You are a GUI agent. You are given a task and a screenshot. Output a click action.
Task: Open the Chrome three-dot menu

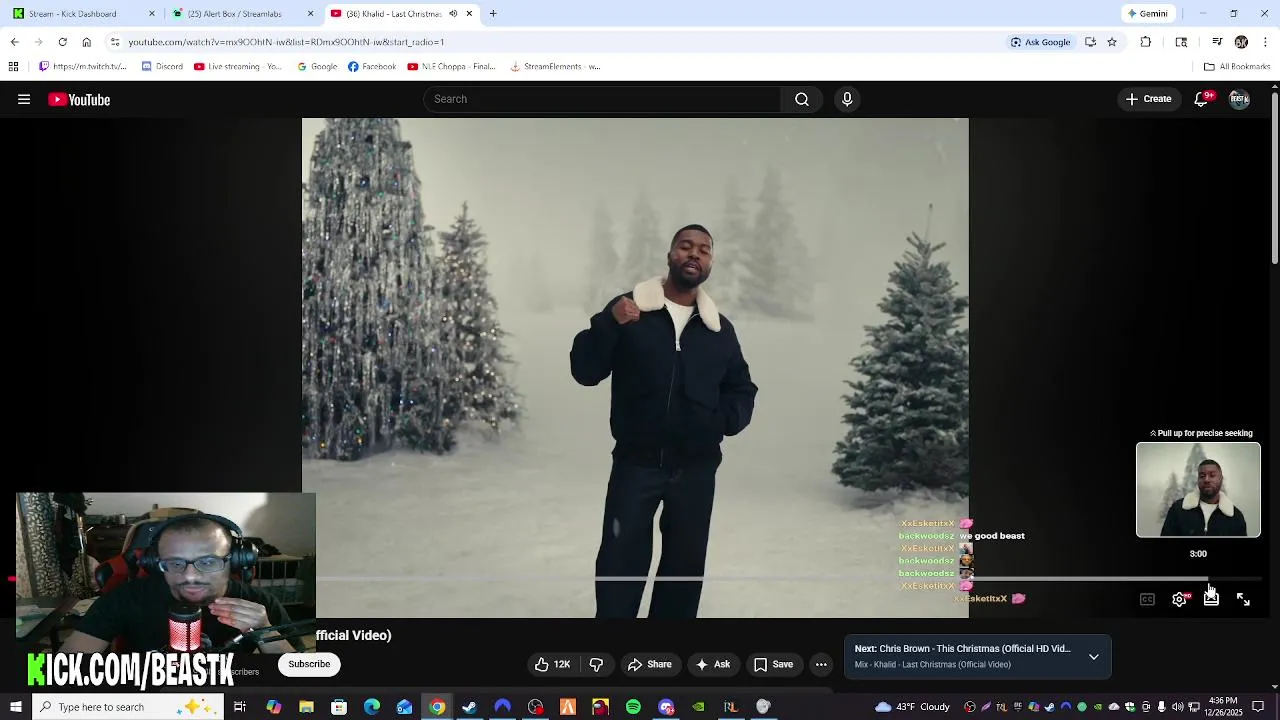pos(1265,42)
